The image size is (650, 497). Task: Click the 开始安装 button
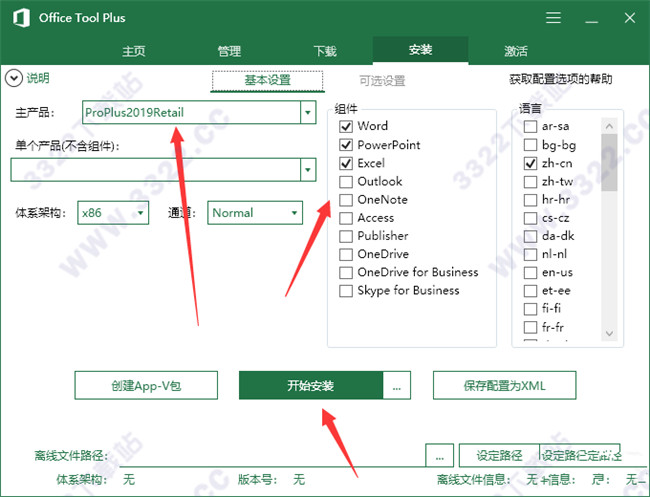(x=311, y=385)
